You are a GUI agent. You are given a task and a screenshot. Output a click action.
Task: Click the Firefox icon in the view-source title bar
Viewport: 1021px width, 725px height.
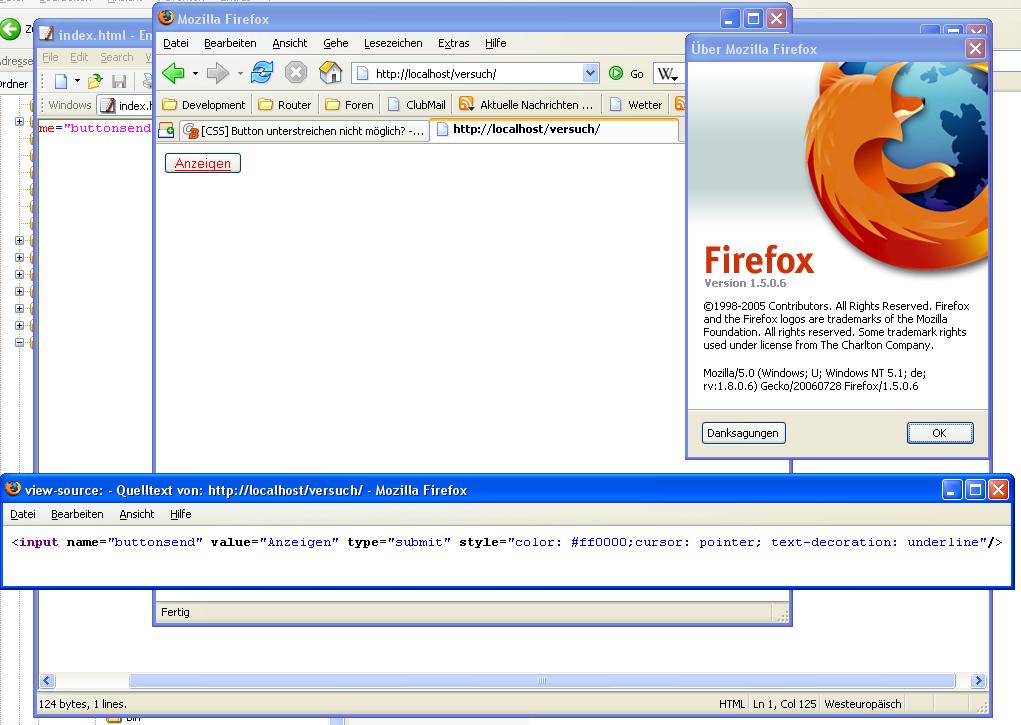pos(13,489)
